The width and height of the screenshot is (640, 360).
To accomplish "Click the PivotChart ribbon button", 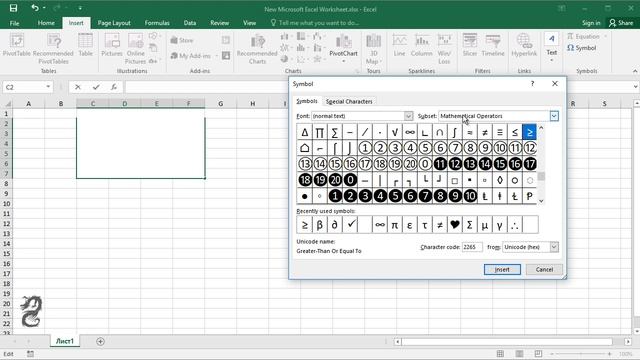I will (x=343, y=48).
